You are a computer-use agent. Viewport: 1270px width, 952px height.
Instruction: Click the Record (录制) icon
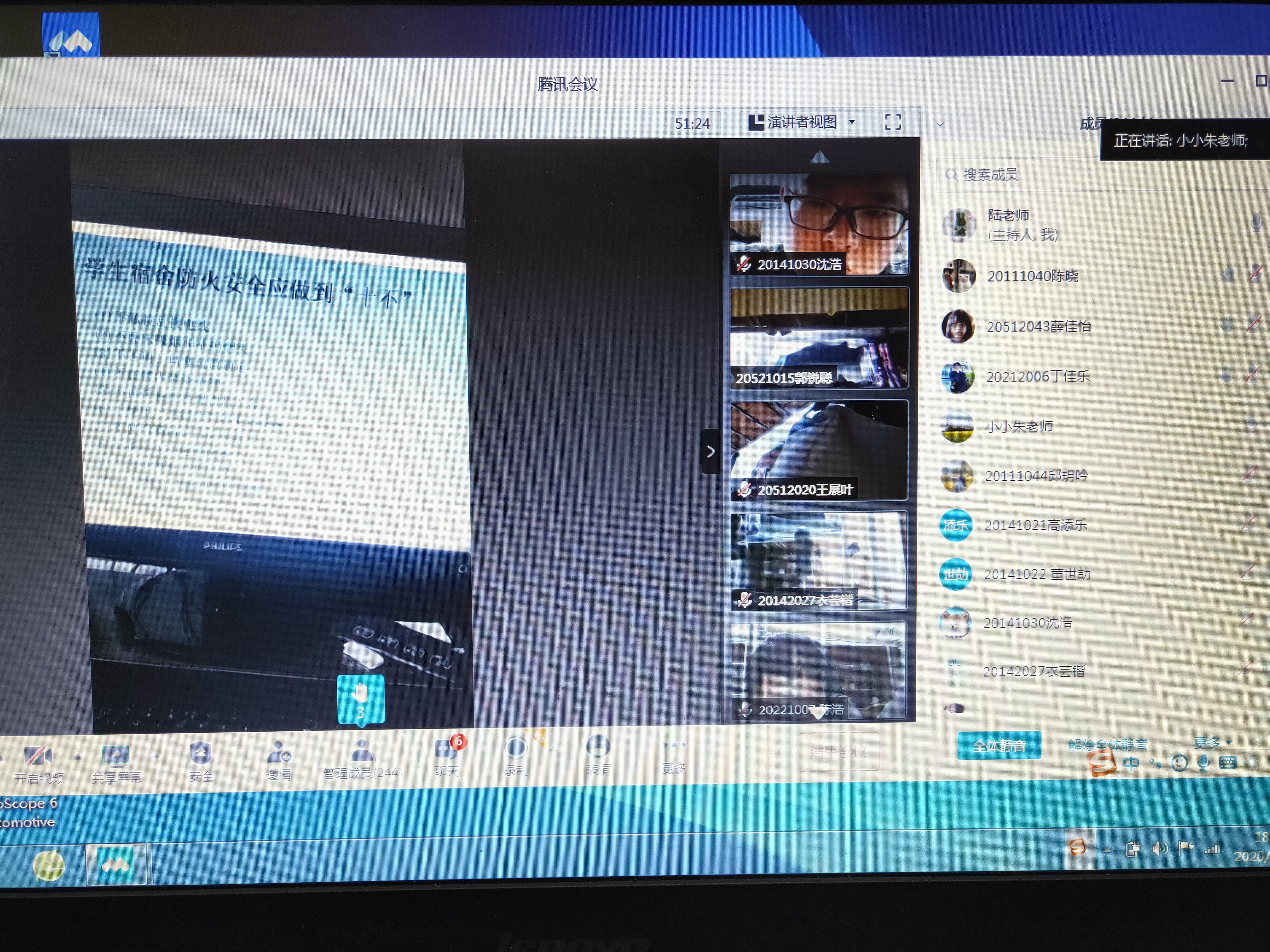(x=515, y=748)
